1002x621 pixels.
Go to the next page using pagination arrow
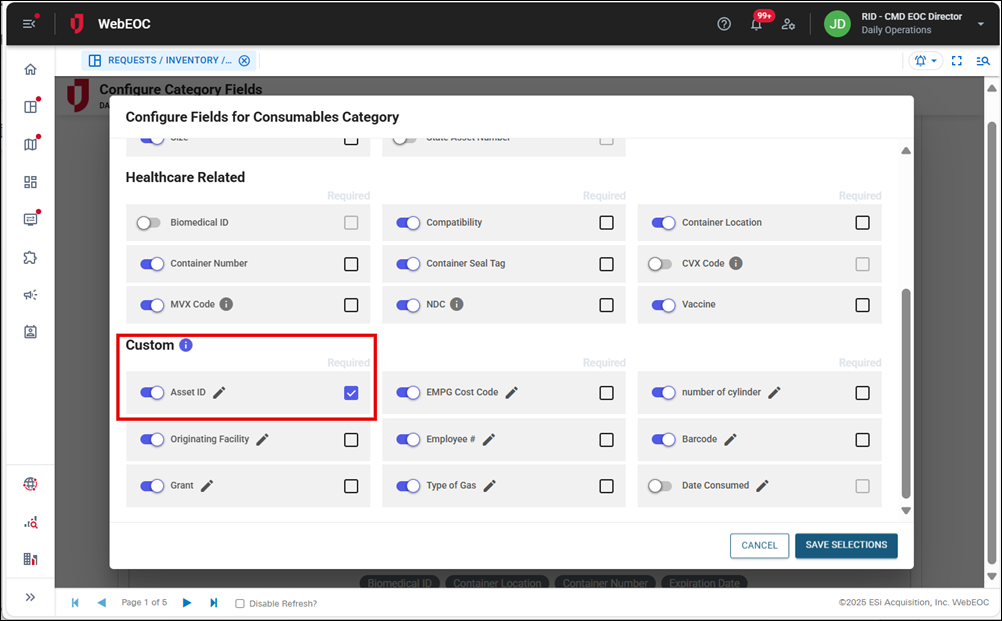pos(187,603)
